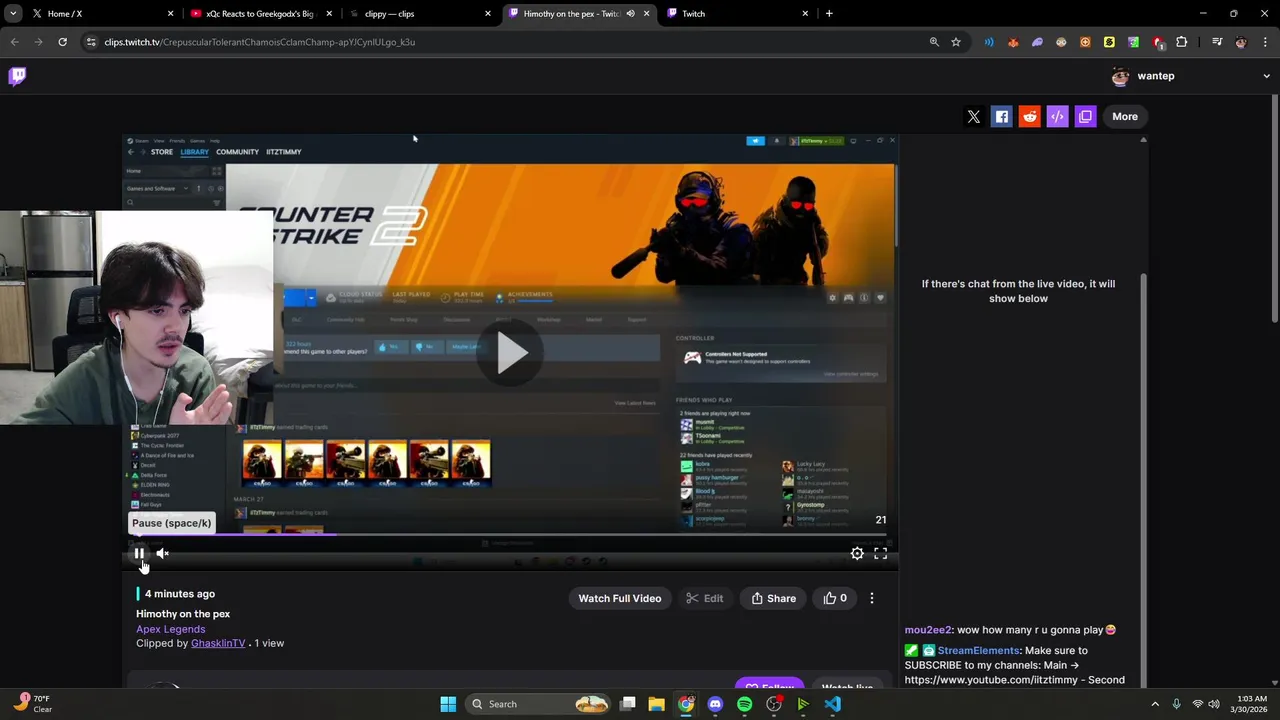This screenshot has height=720, width=1280.
Task: Mute the Himothy tab via speaker icon
Action: coord(630,14)
